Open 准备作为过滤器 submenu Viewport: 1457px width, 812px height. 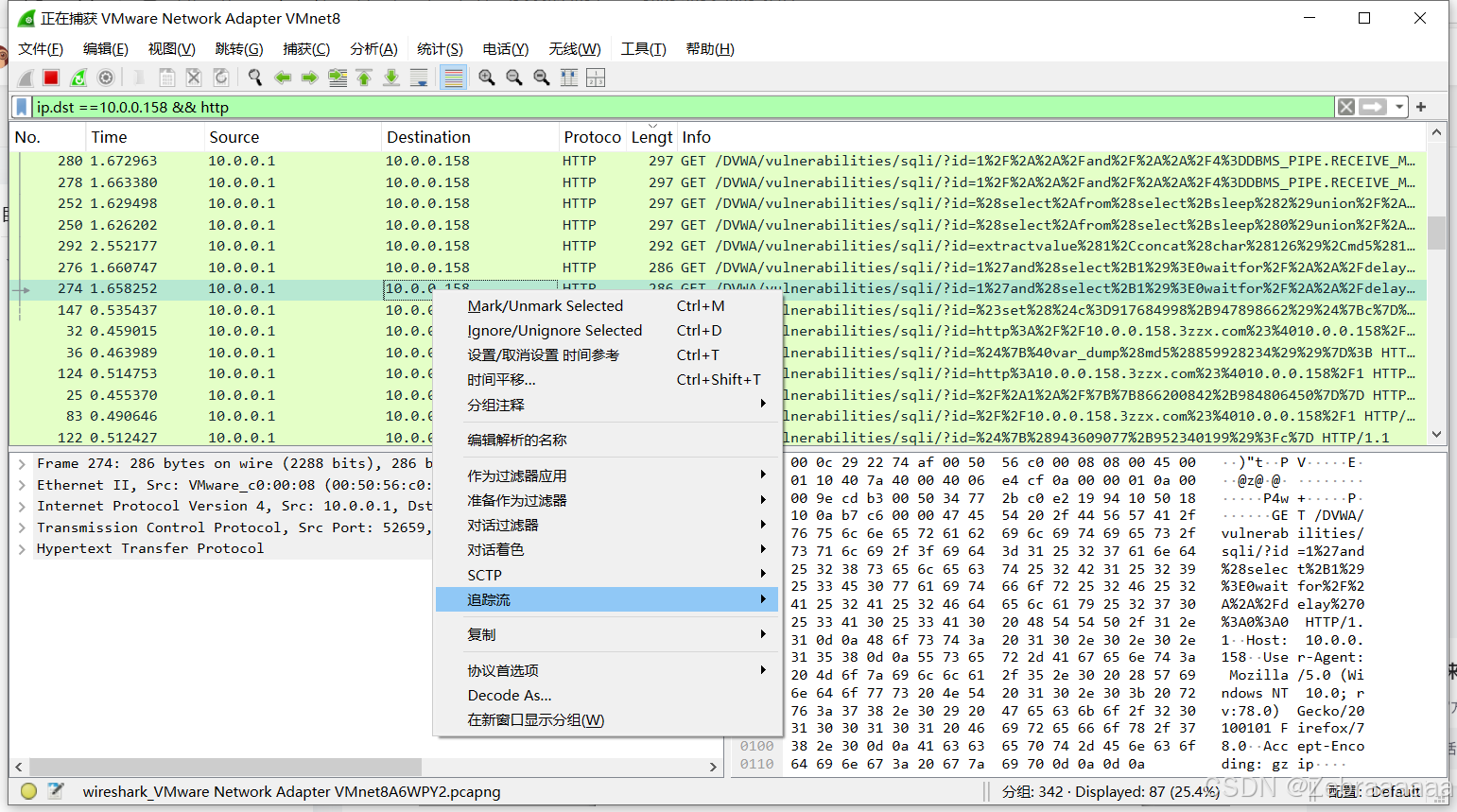pos(607,500)
